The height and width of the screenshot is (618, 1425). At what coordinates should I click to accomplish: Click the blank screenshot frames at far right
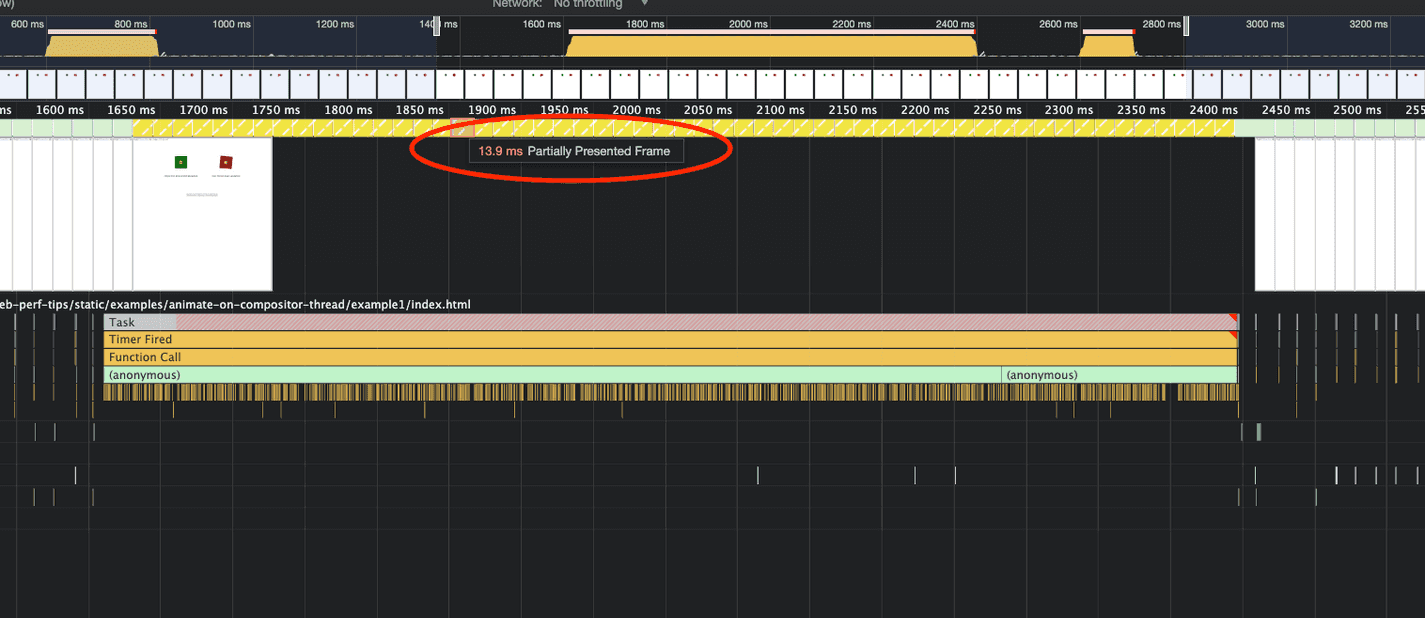(x=1338, y=213)
